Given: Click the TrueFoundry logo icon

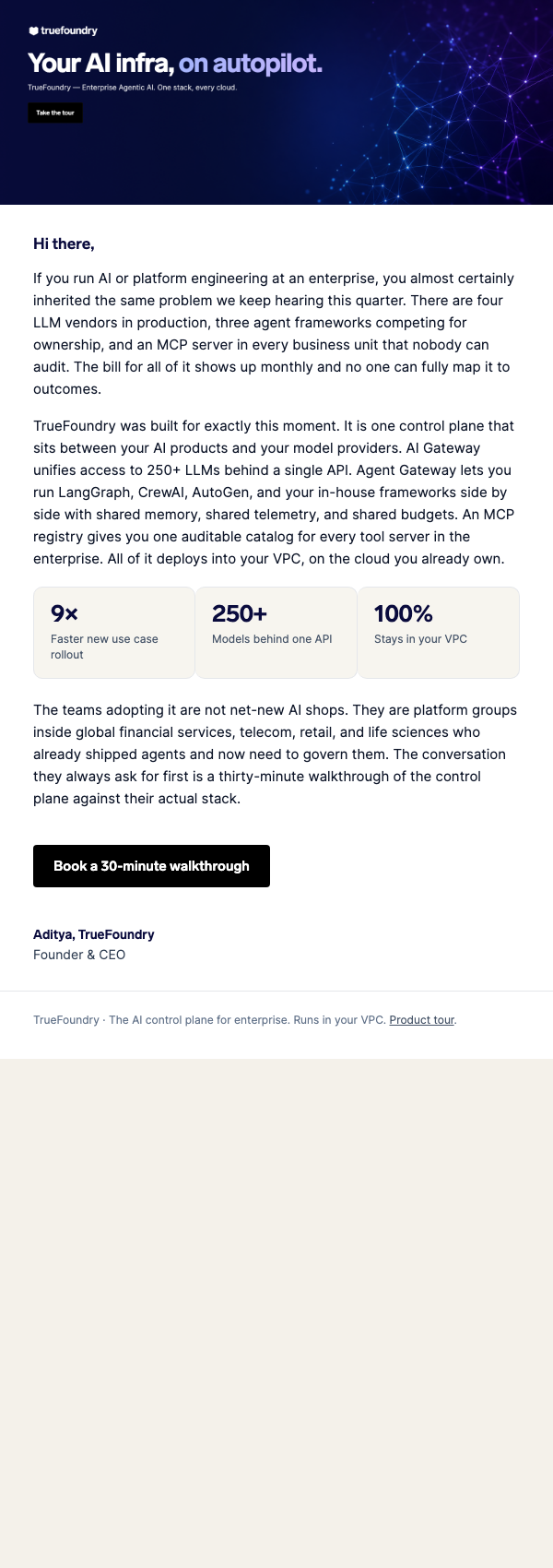Looking at the screenshot, I should [33, 30].
